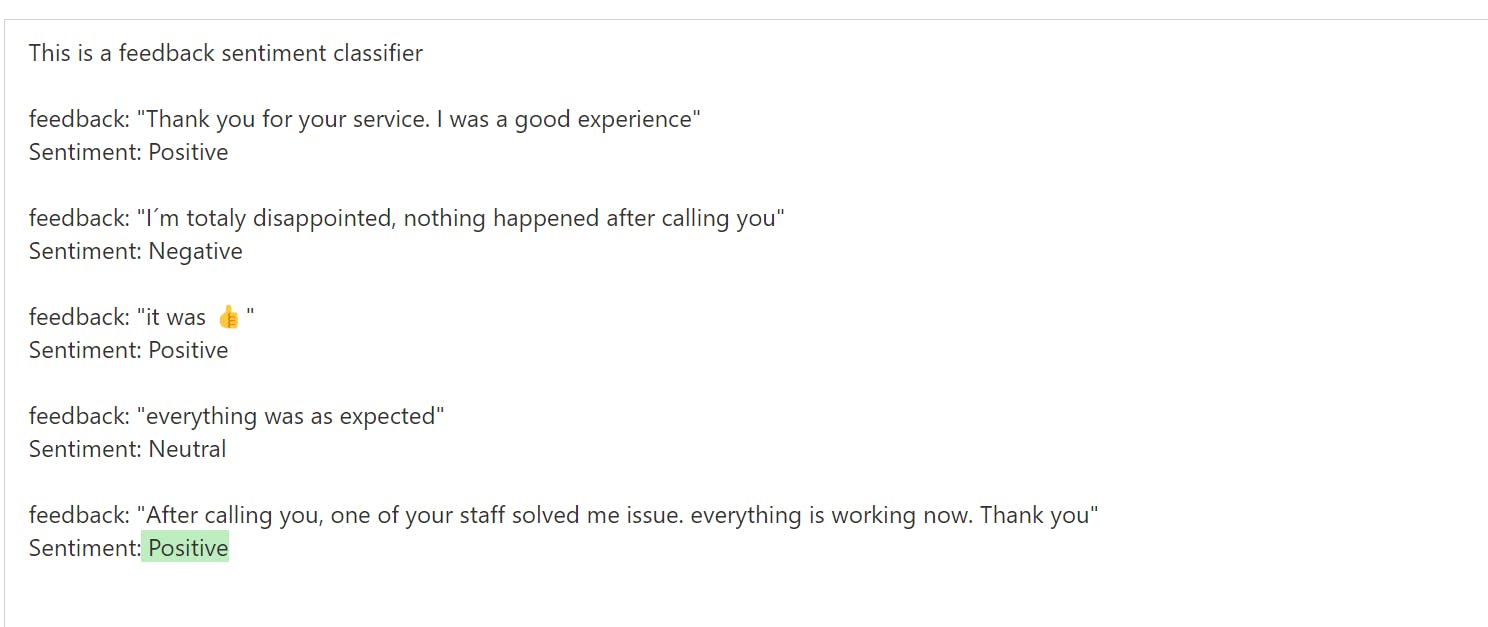
Task: Click 'Thank you' at end of last feedback
Action: point(1035,515)
